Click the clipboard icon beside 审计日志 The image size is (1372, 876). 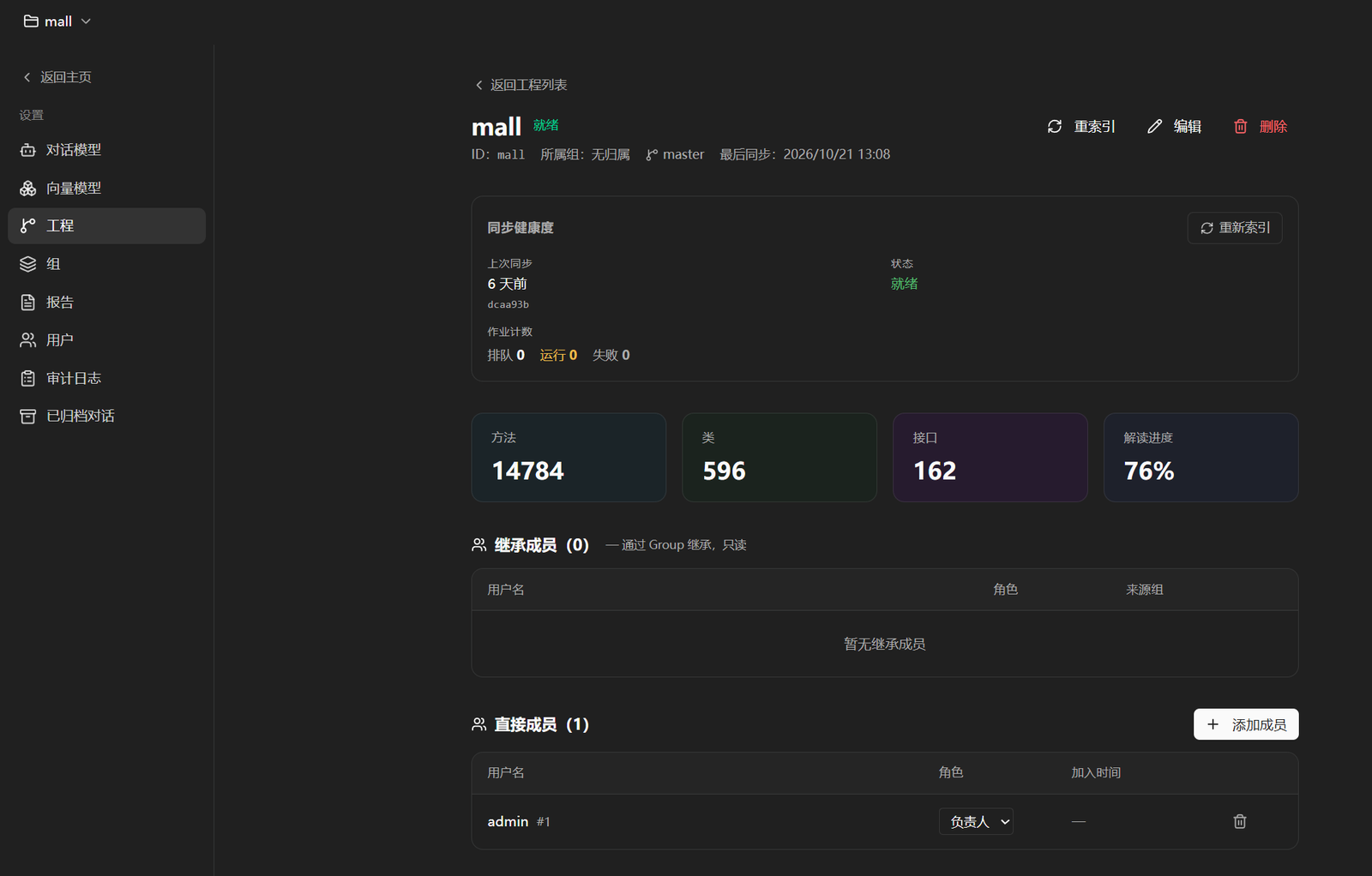pos(28,378)
